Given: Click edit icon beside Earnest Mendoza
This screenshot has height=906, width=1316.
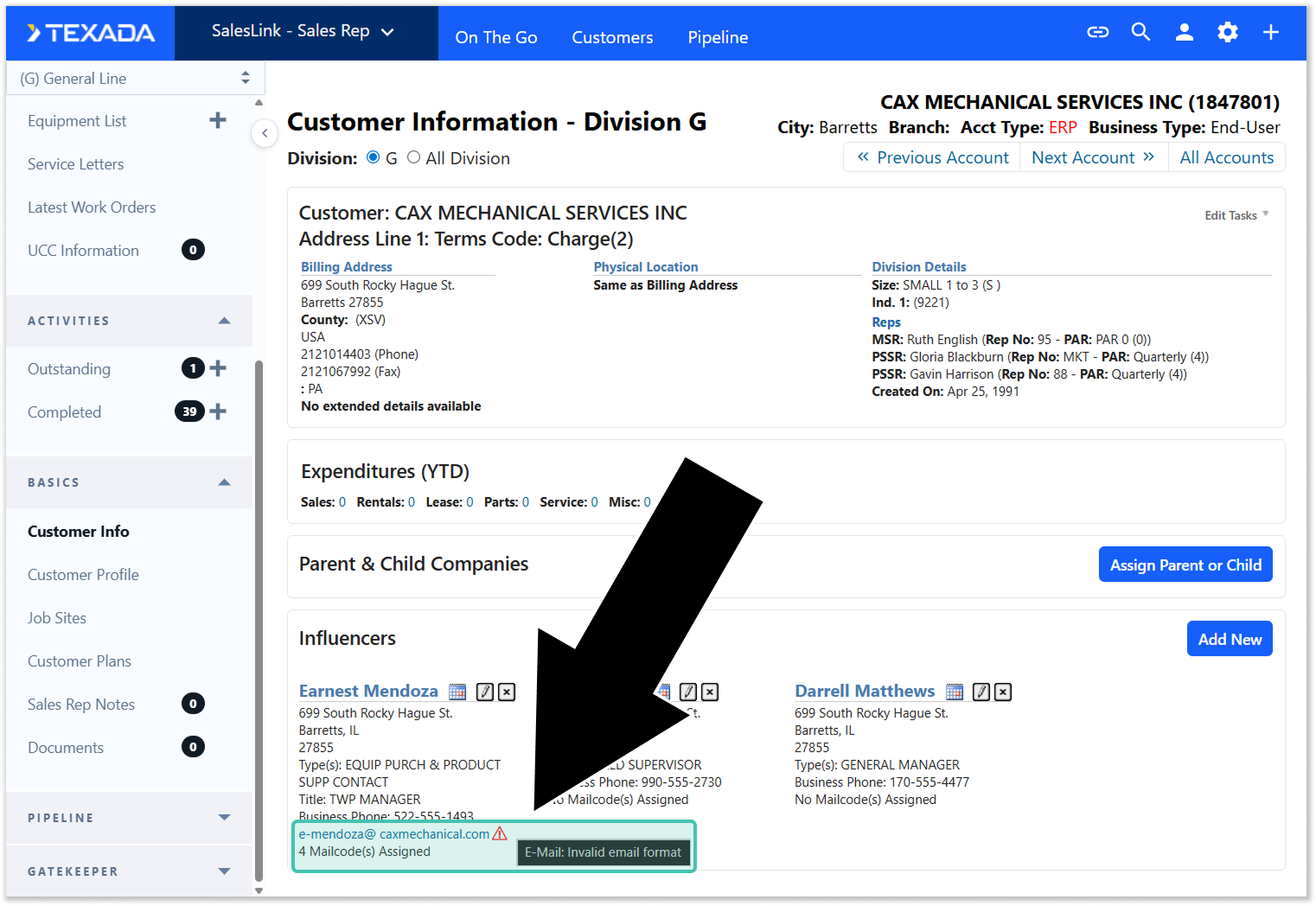Looking at the screenshot, I should pyautogui.click(x=485, y=692).
